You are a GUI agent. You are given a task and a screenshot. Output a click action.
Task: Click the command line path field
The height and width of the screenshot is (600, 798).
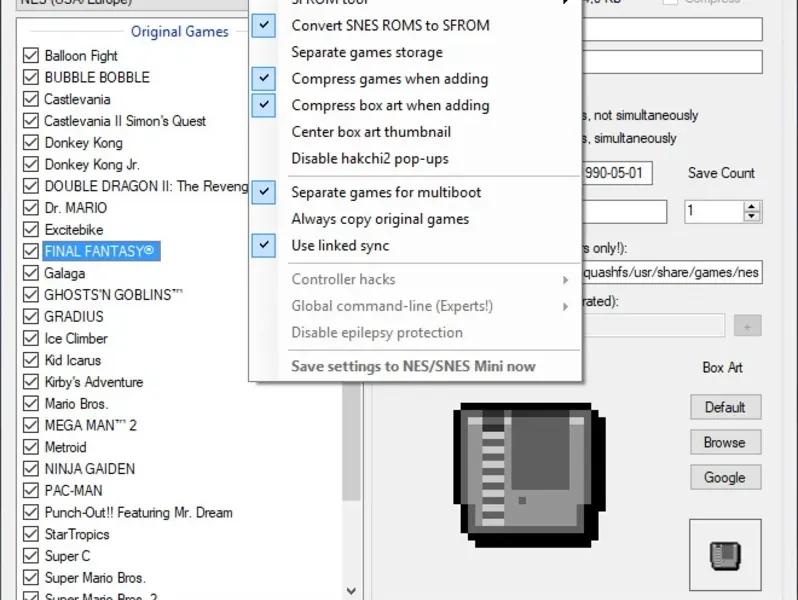click(x=672, y=273)
